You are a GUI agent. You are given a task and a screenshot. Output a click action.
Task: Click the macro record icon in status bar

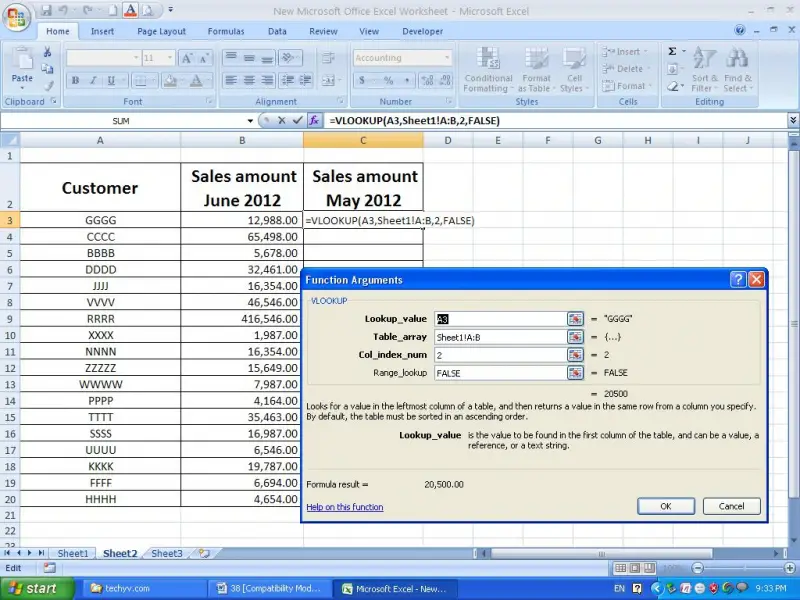[x=49, y=568]
